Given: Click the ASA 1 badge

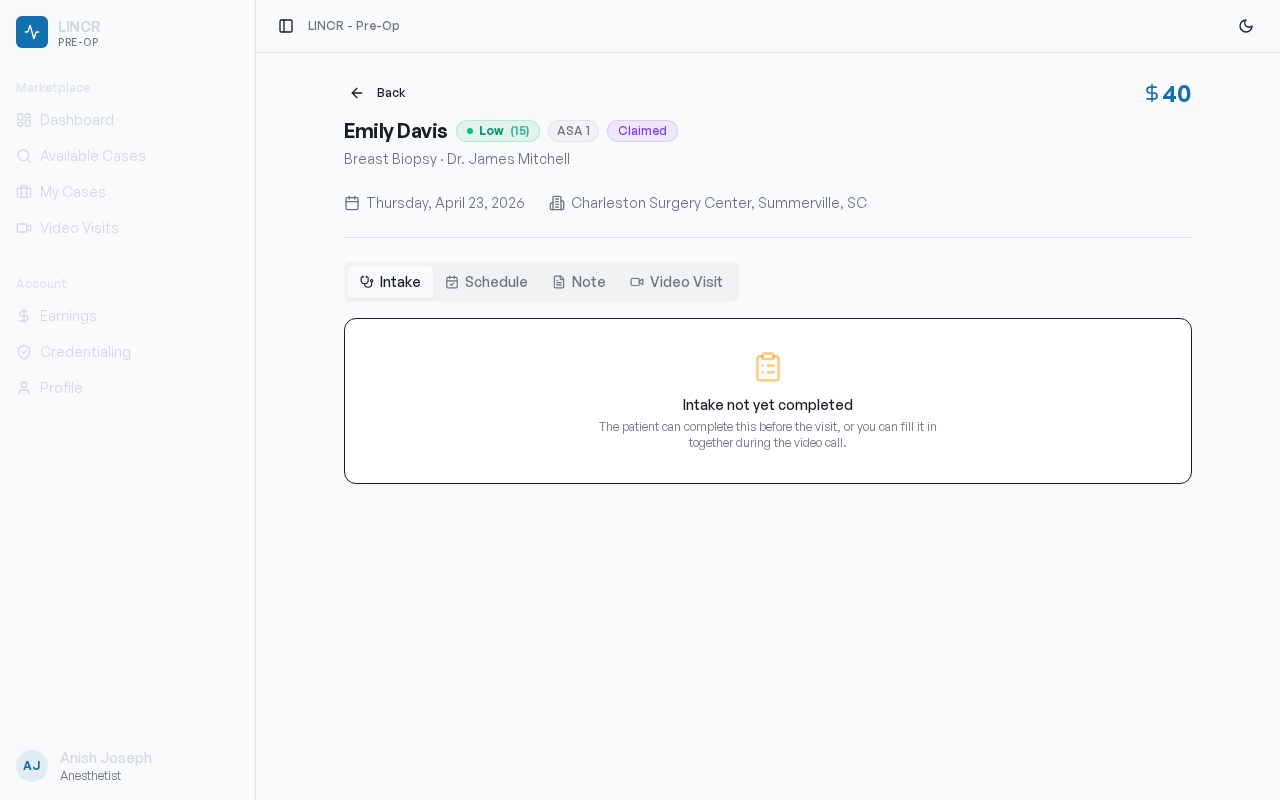Looking at the screenshot, I should [573, 131].
